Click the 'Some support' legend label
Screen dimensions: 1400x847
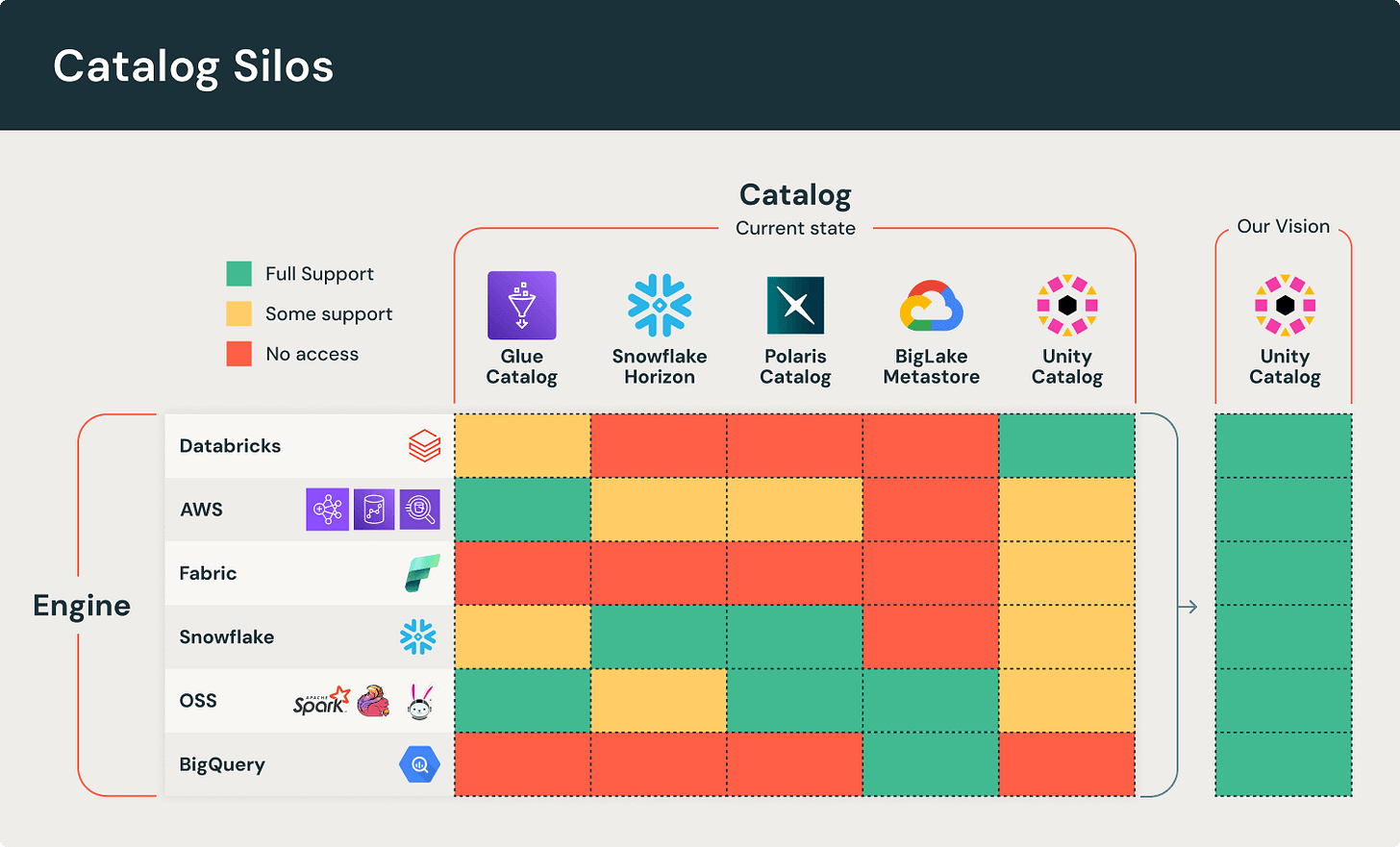pyautogui.click(x=329, y=314)
